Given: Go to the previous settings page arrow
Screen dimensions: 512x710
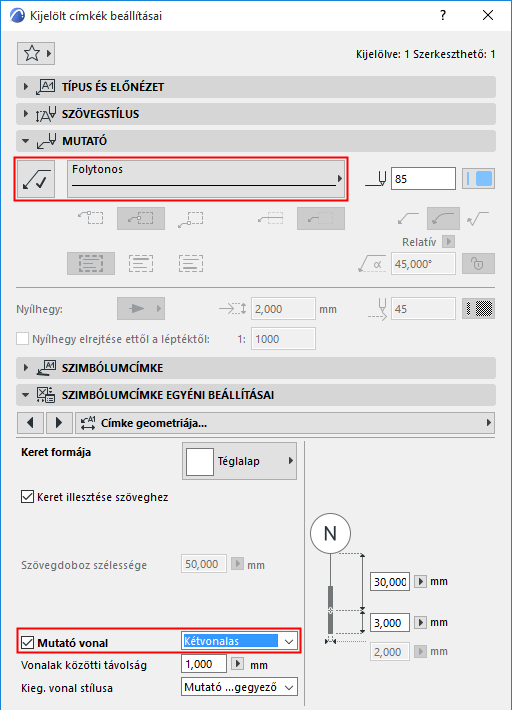Looking at the screenshot, I should click(x=30, y=423).
